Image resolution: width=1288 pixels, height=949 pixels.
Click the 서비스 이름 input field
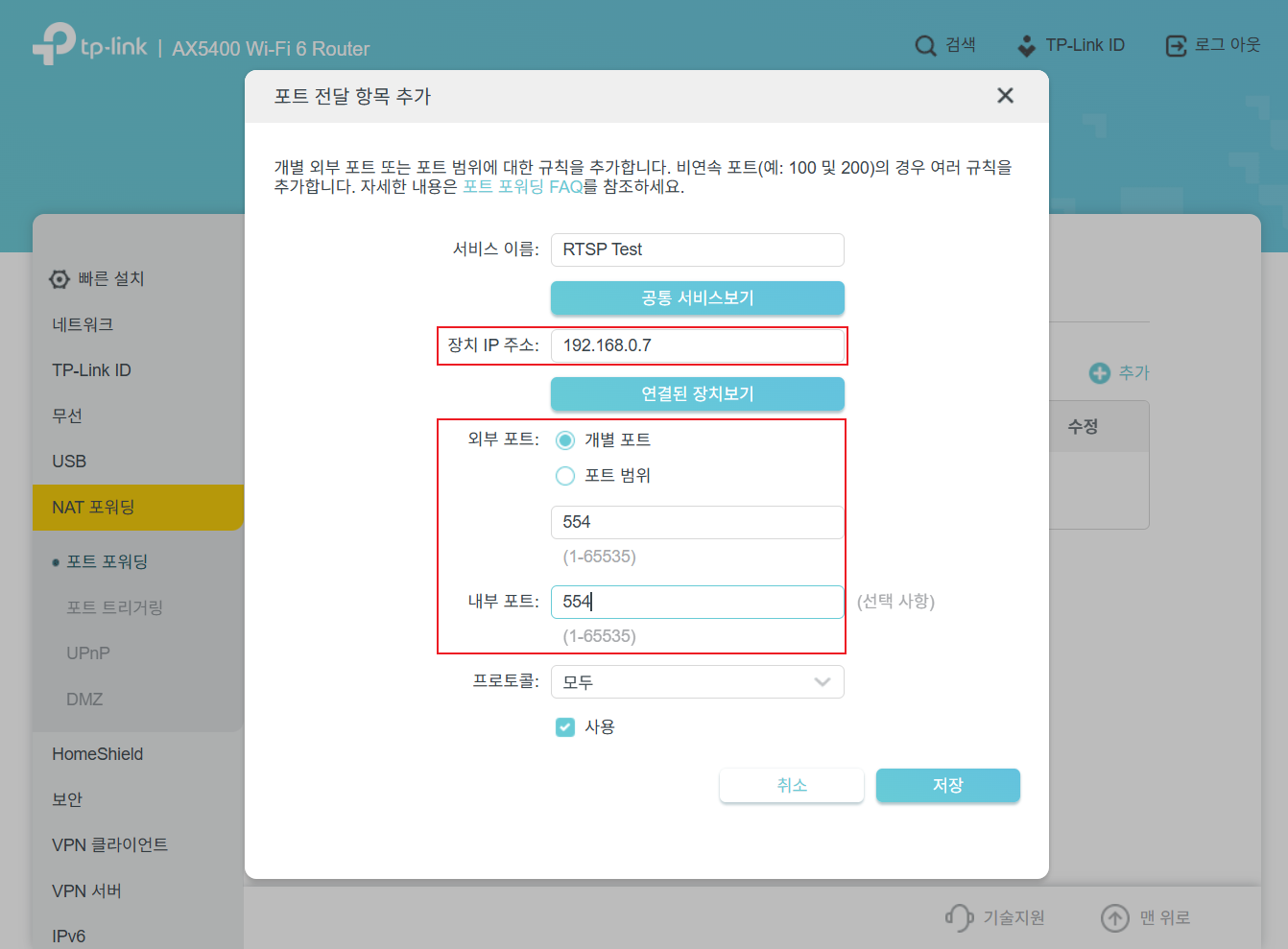(x=697, y=249)
